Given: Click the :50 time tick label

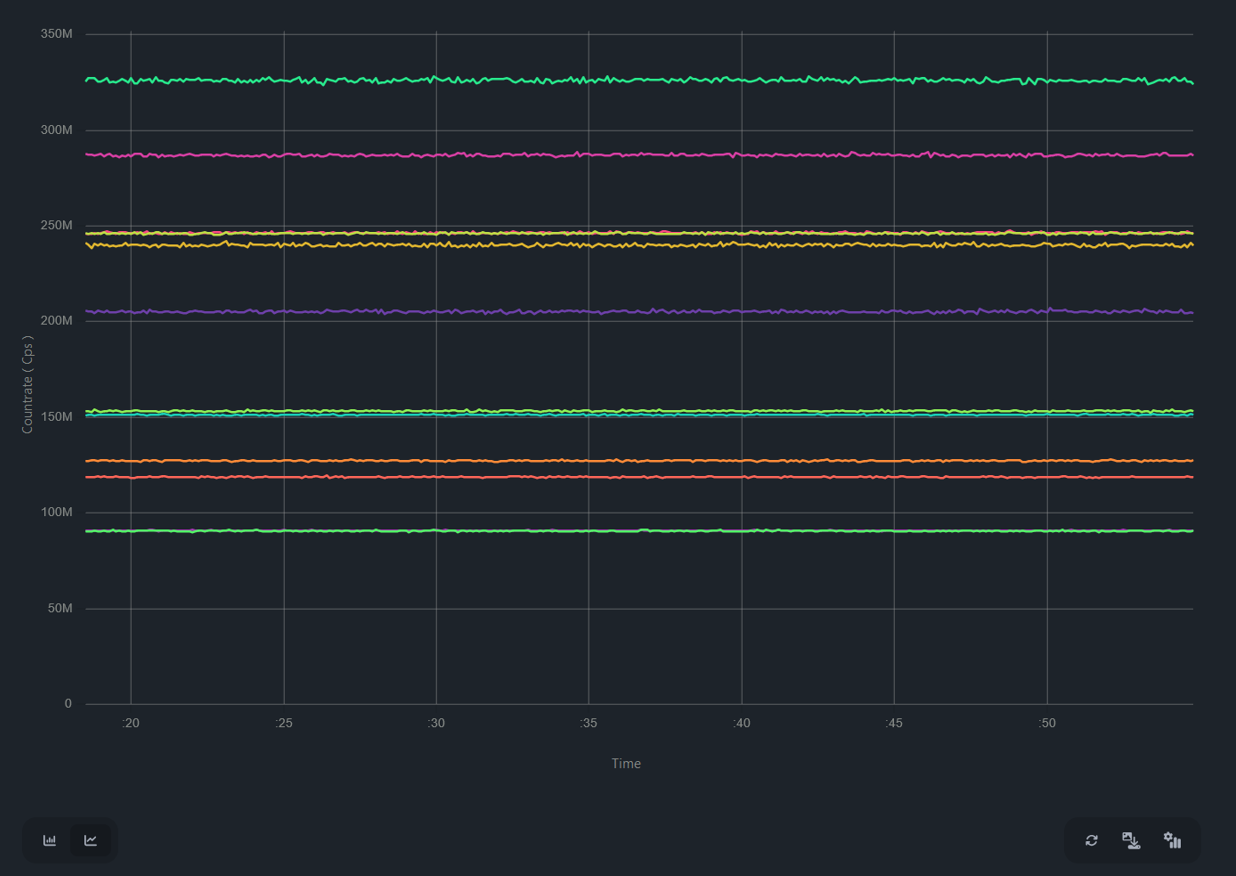Looking at the screenshot, I should coord(1046,723).
